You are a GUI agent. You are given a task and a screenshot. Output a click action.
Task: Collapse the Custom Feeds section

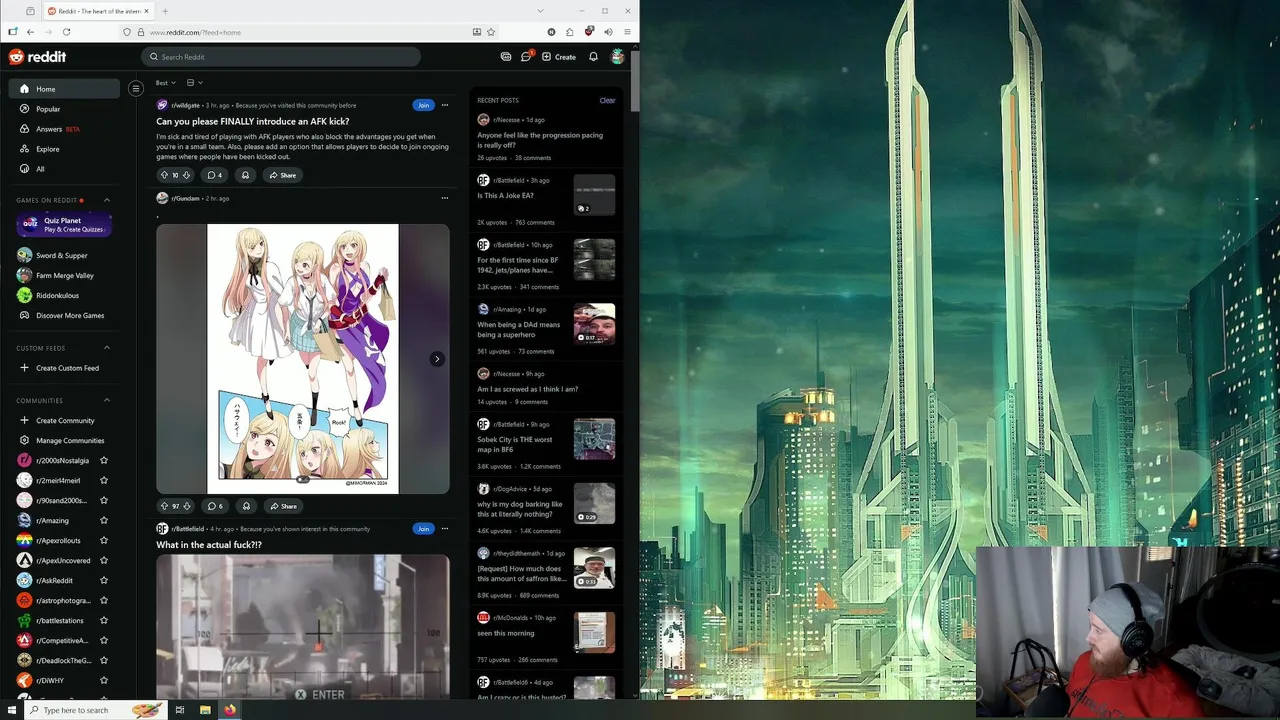(x=107, y=348)
